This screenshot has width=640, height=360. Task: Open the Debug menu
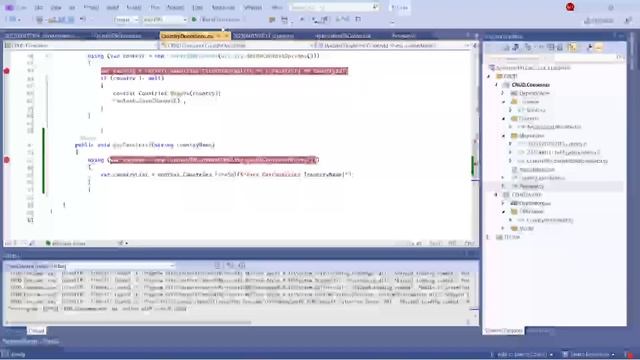click(134, 7)
